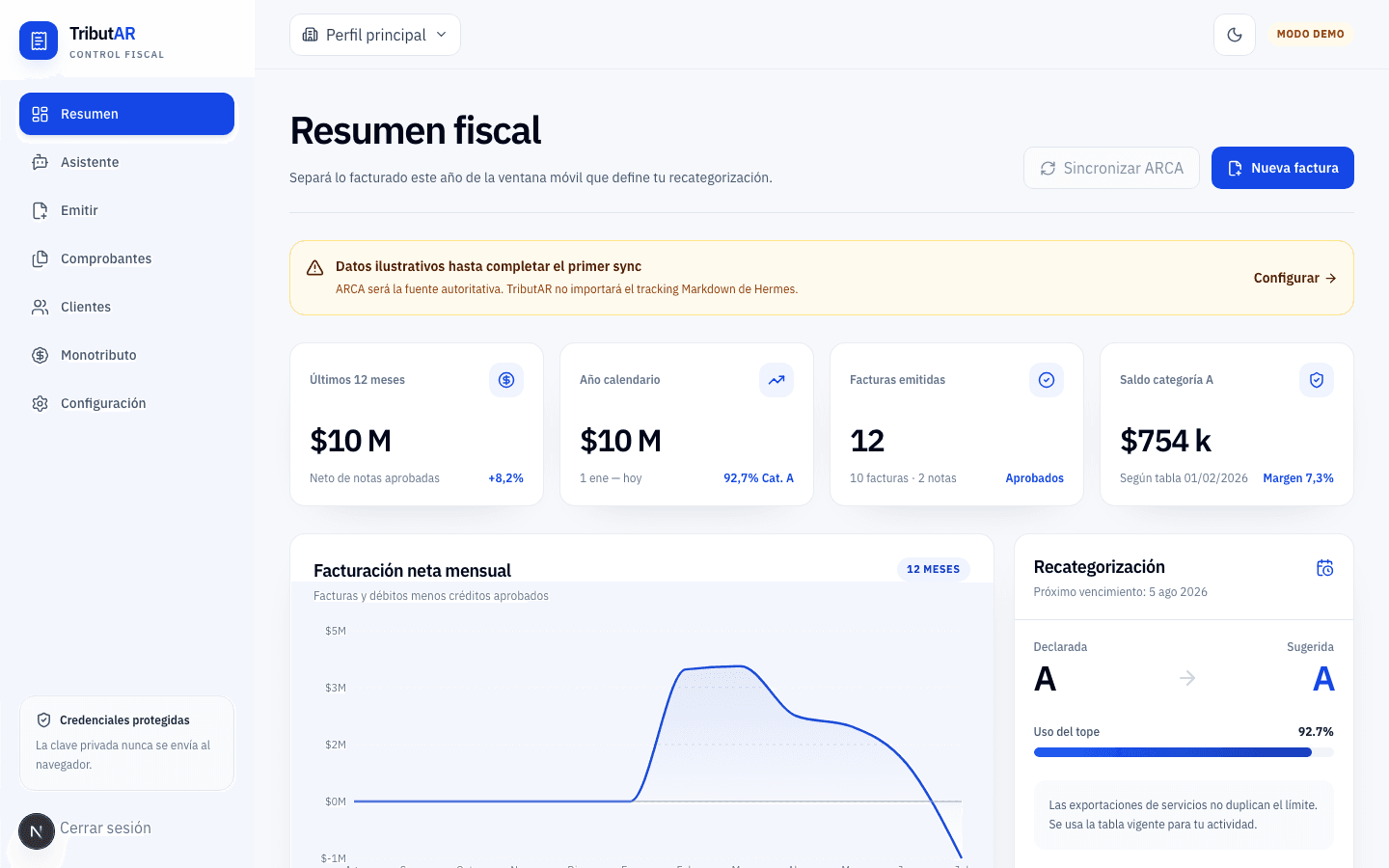Click the shield icon on Saldo categoría A card

(1317, 380)
